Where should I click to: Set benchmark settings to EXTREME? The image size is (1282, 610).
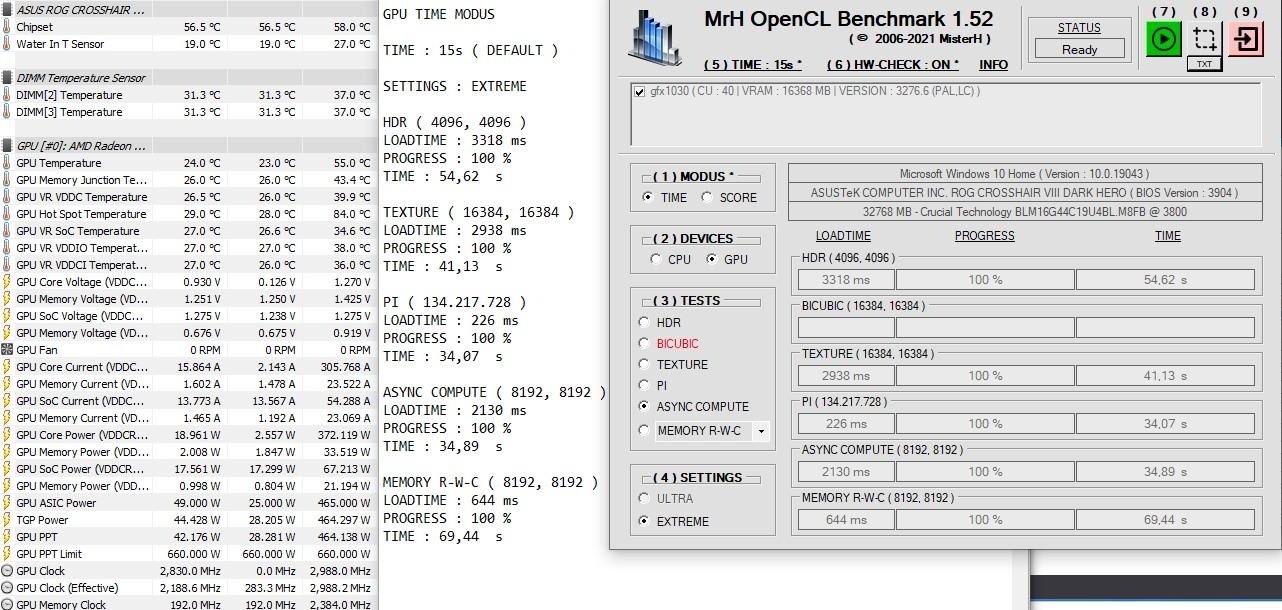click(644, 521)
